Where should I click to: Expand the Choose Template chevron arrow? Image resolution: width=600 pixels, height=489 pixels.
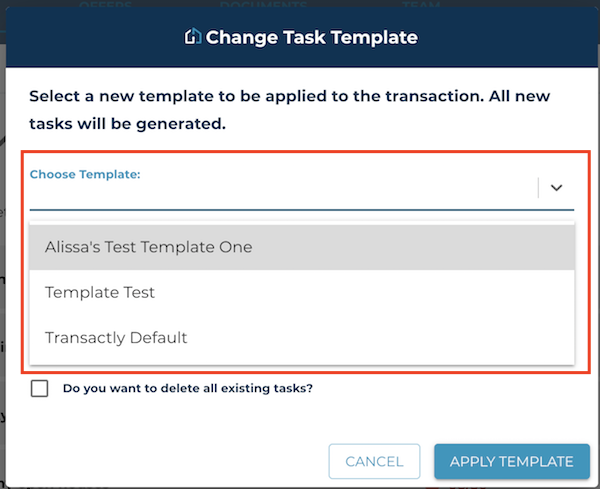556,187
